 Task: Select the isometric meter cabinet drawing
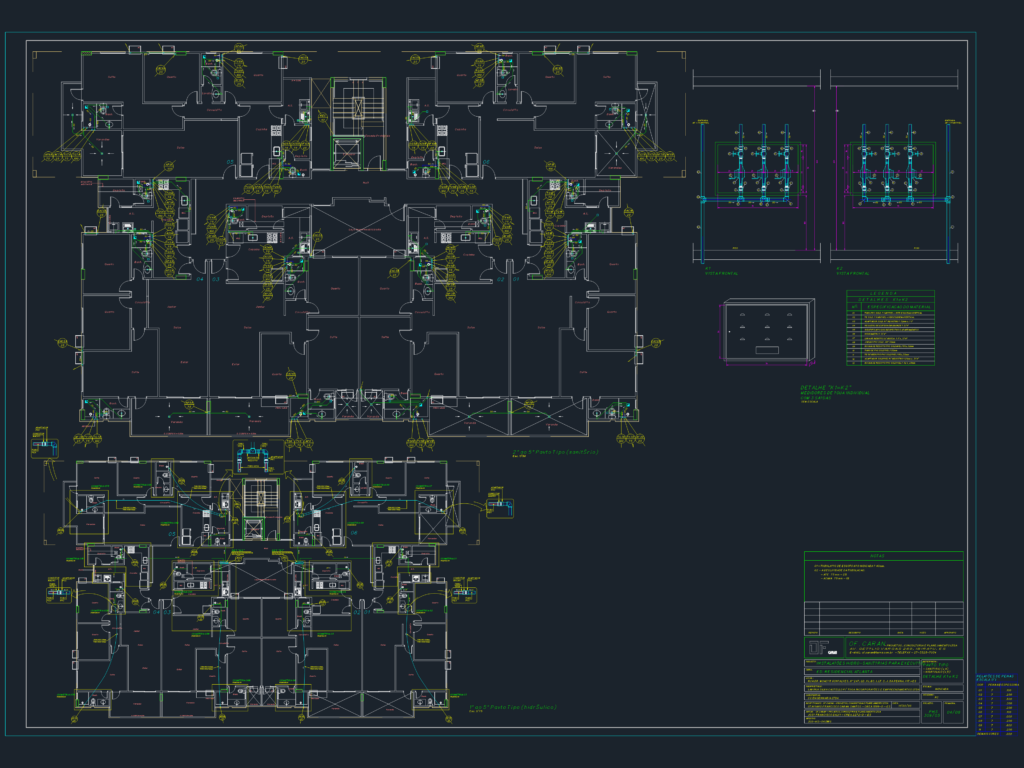point(769,332)
